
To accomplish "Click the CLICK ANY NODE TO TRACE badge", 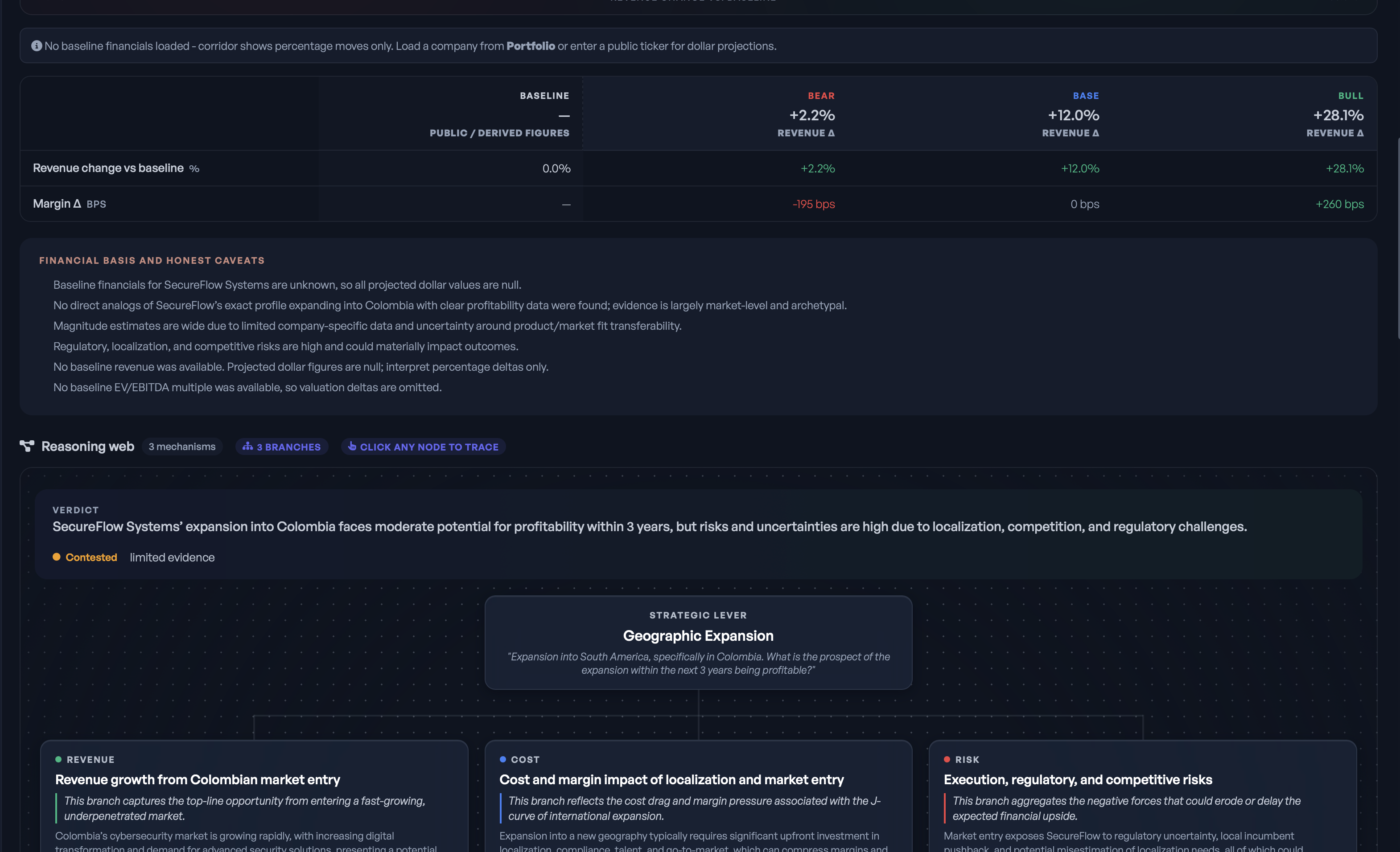I will (423, 447).
